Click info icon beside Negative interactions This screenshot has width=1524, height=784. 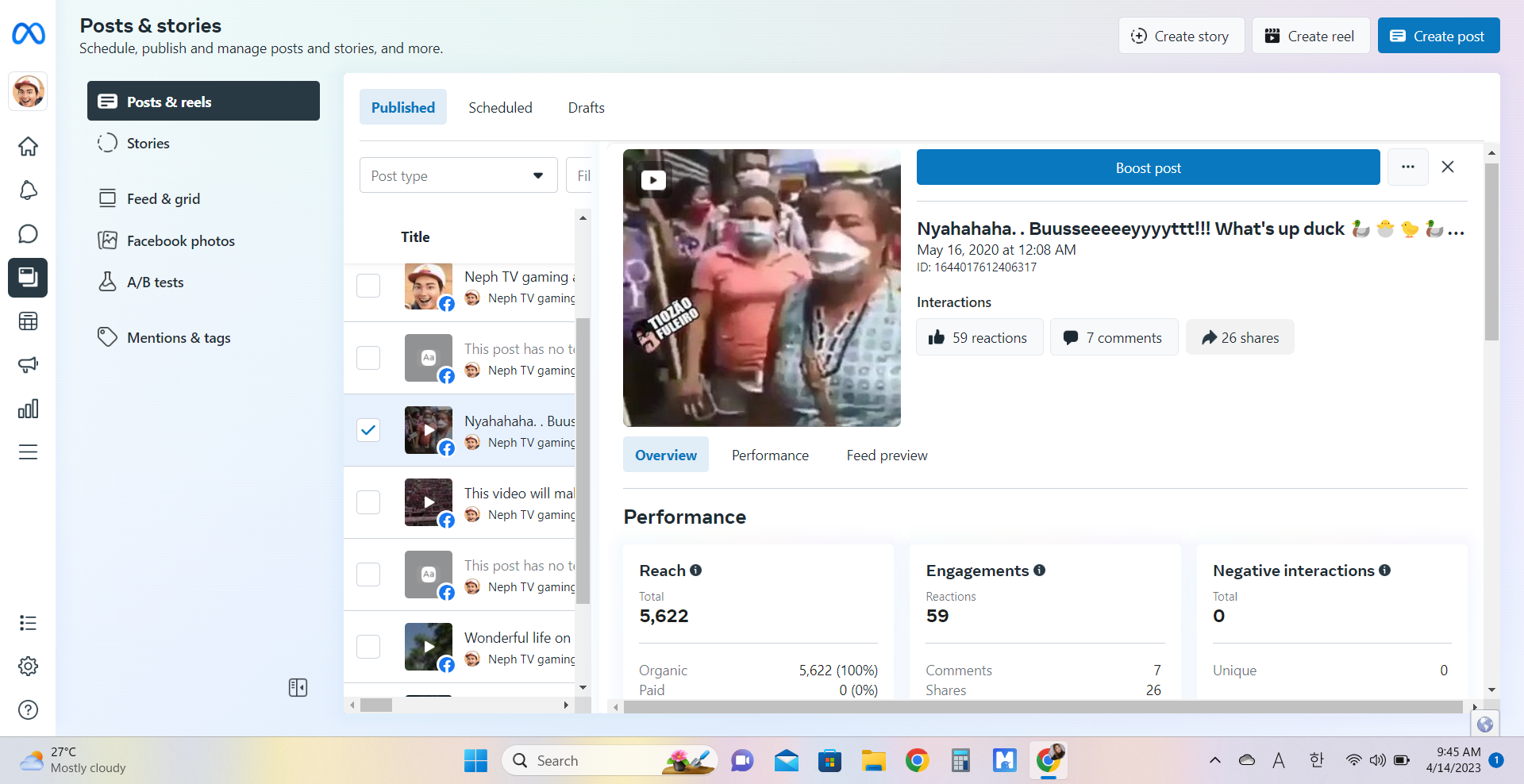[1384, 571]
